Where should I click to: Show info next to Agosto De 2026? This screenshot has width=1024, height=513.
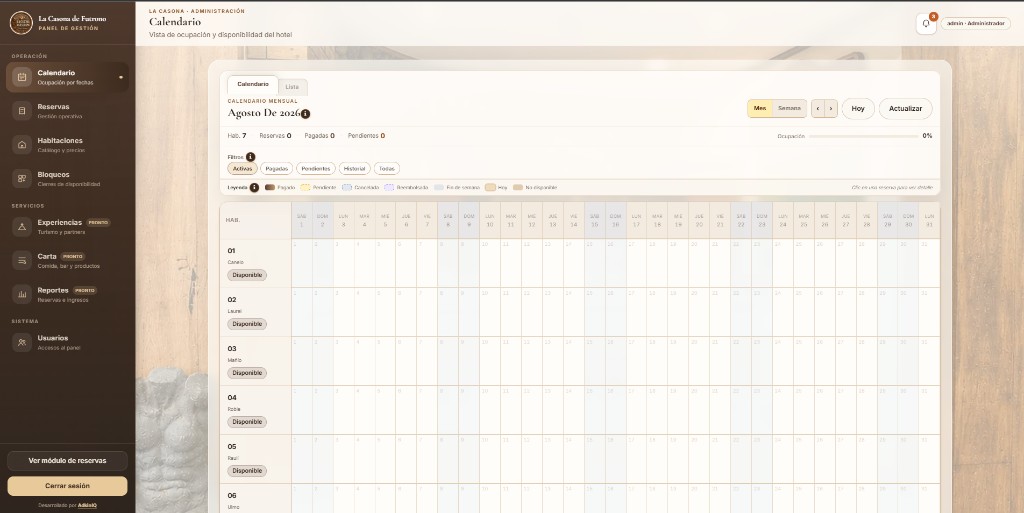point(306,114)
